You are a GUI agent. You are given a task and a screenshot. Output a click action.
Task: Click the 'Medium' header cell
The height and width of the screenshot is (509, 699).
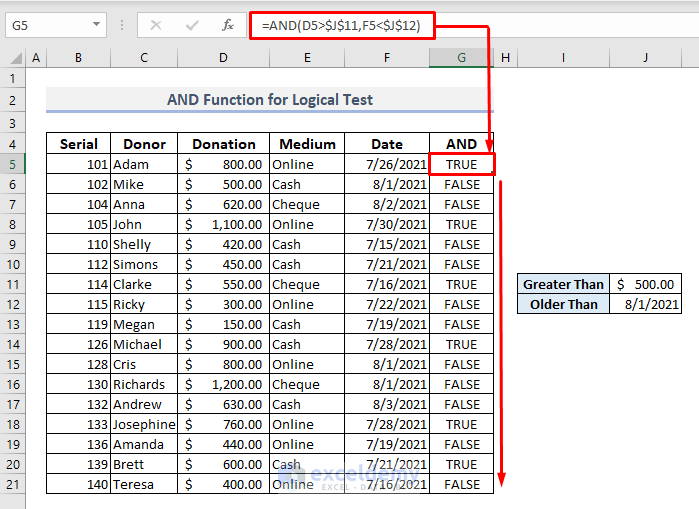[x=307, y=144]
